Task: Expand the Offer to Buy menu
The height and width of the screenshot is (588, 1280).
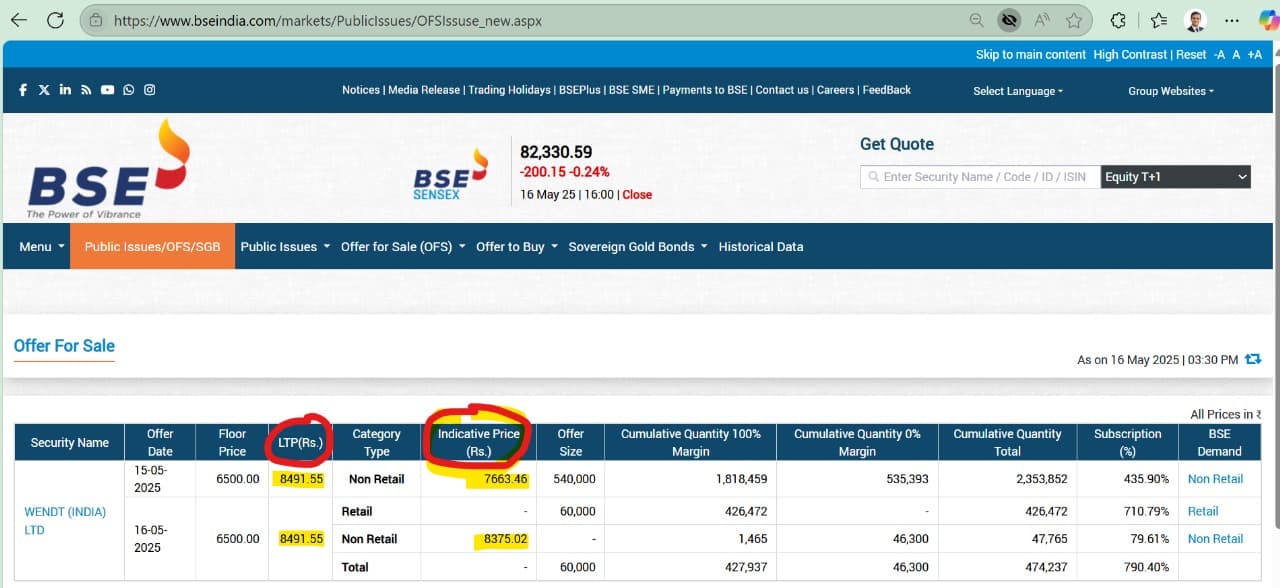Action: click(517, 246)
